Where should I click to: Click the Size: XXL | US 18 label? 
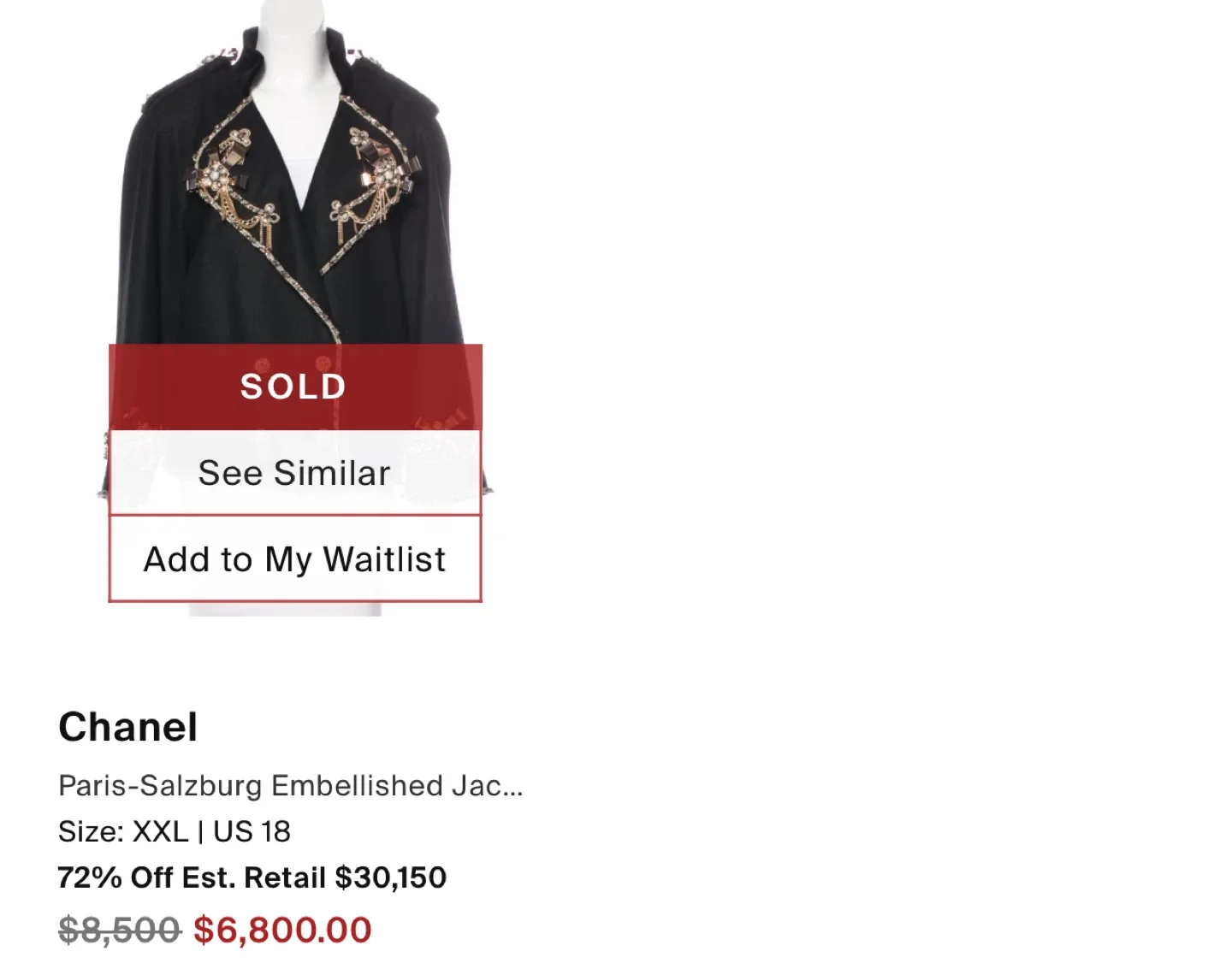click(174, 830)
